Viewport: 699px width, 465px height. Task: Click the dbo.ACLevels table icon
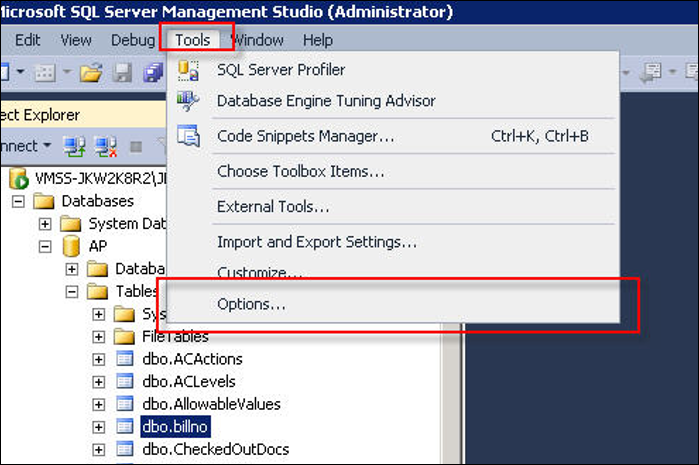[x=125, y=381]
